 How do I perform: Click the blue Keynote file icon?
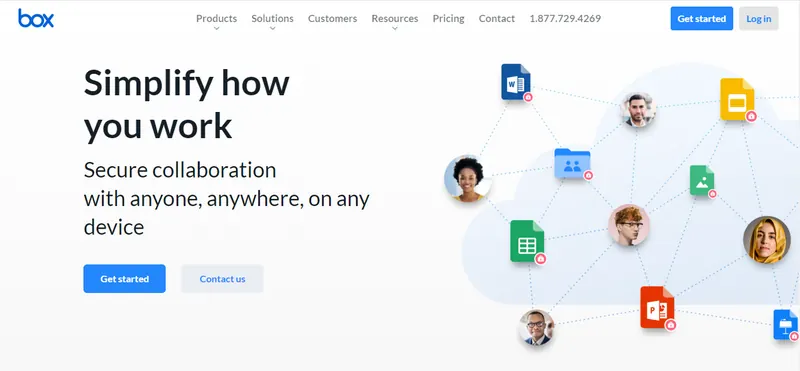[x=786, y=325]
